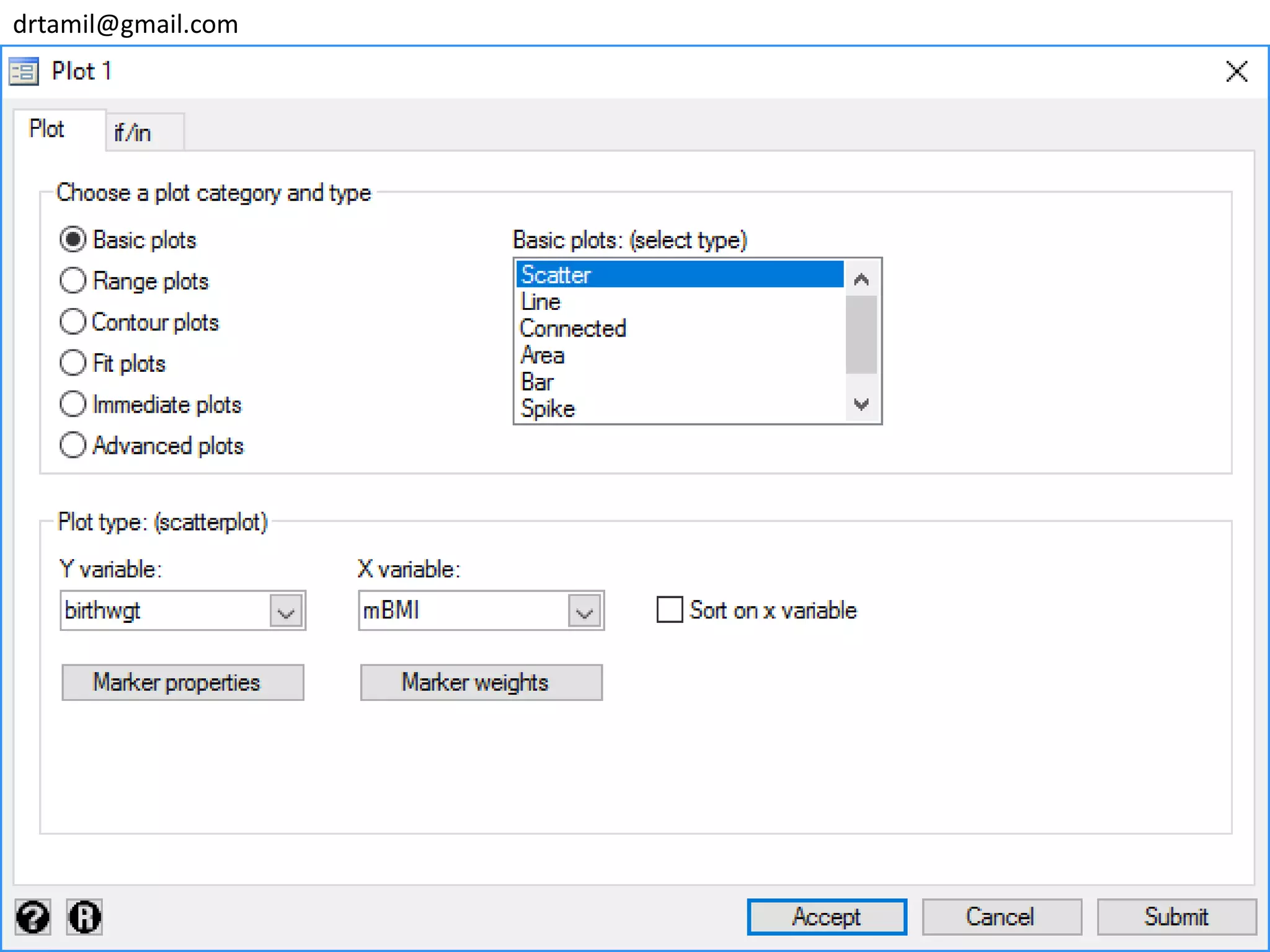Select Advanced plots radio option
This screenshot has width=1270, height=952.
[x=73, y=445]
